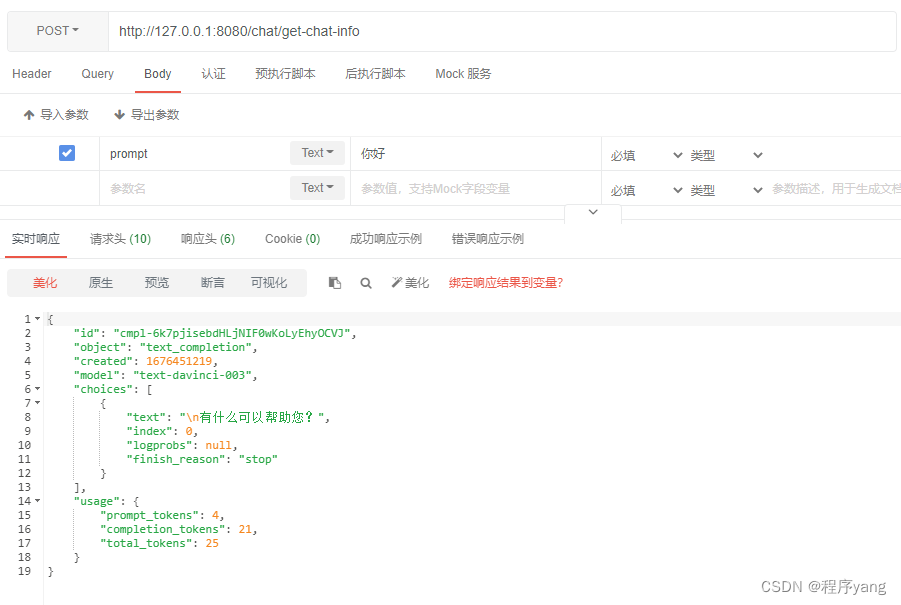Switch to the Query tab
The height and width of the screenshot is (605, 901).
click(x=98, y=74)
